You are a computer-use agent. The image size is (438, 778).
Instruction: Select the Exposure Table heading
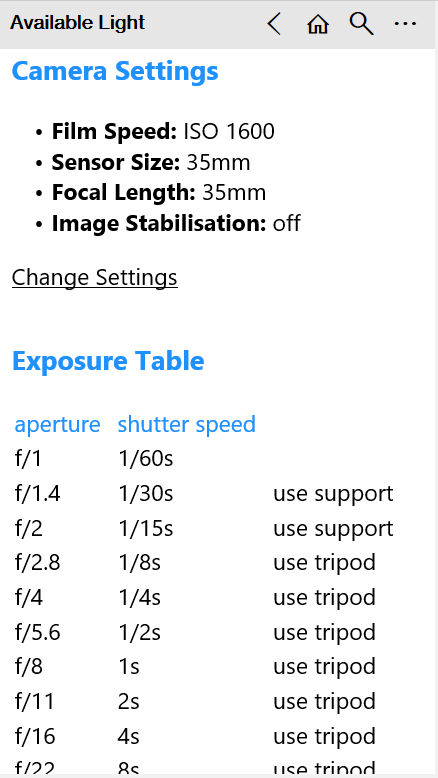(108, 361)
